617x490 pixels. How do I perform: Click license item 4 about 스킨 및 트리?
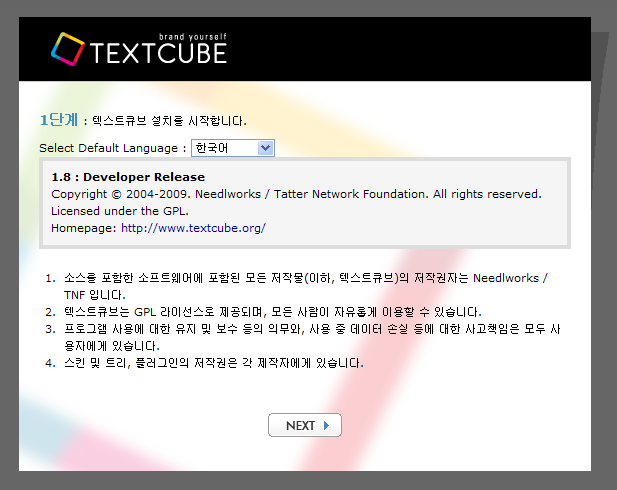pos(214,363)
